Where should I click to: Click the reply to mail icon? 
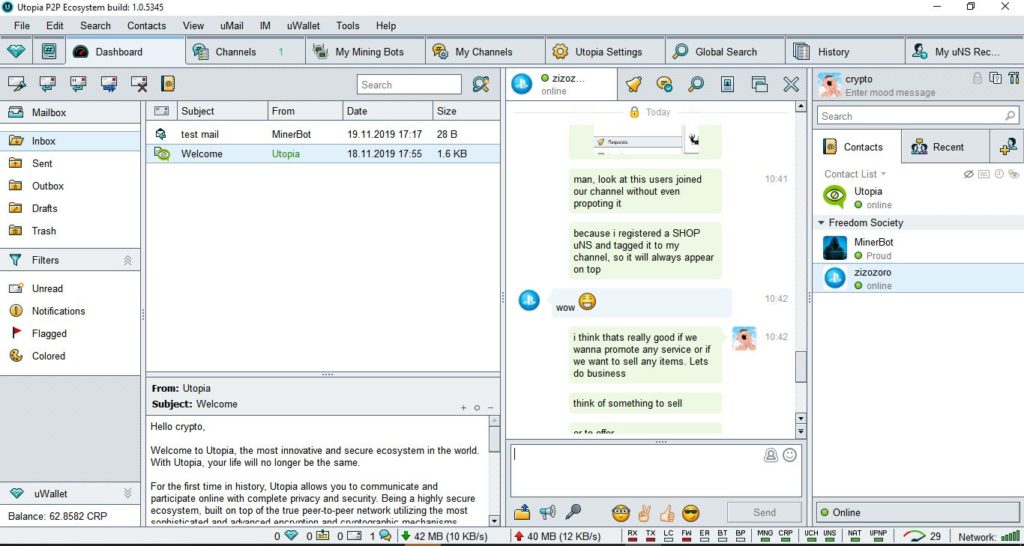tap(47, 84)
